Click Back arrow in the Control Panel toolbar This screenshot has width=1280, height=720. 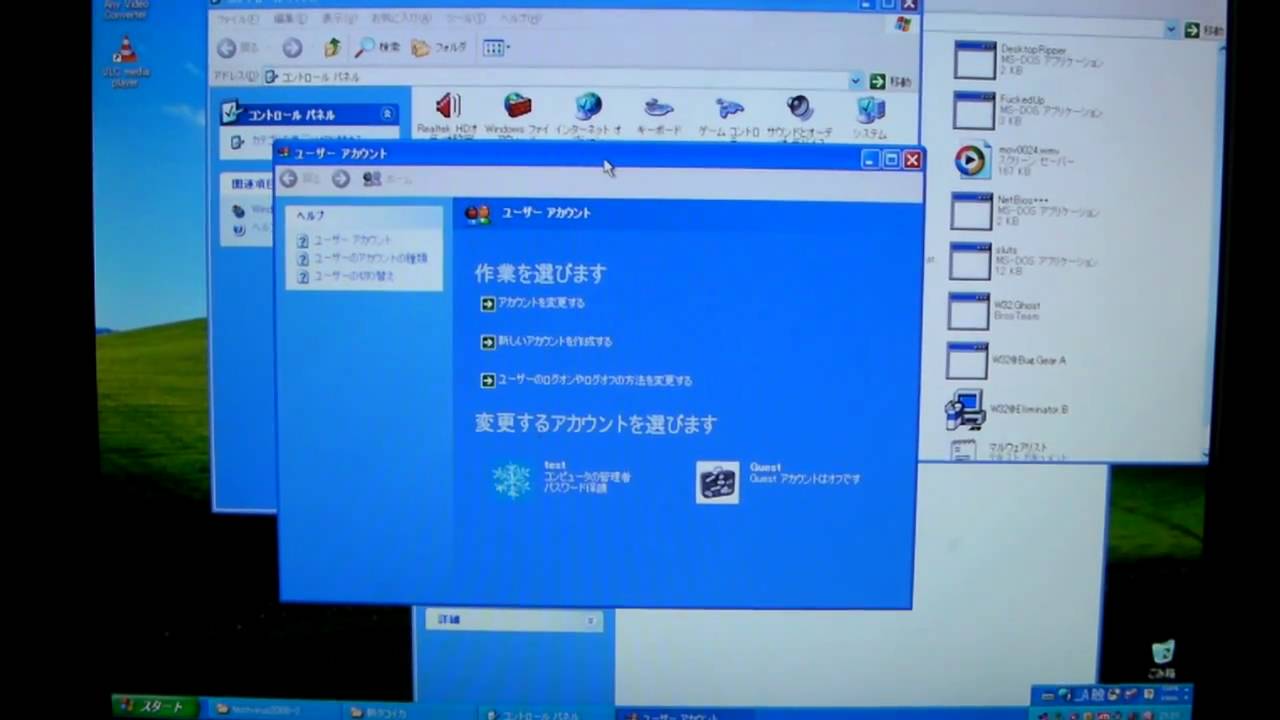click(x=227, y=47)
